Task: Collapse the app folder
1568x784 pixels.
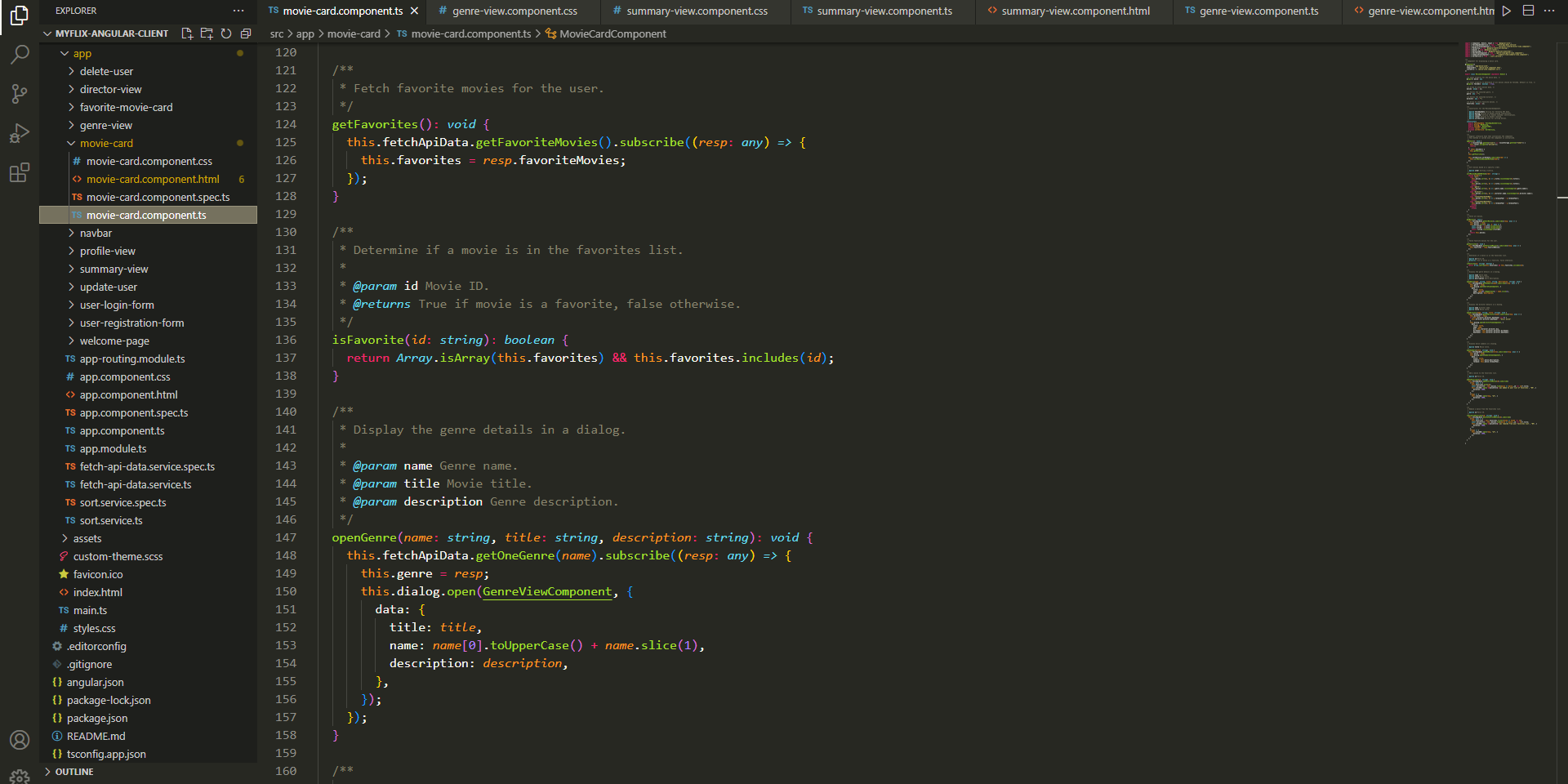Action: coord(148,53)
